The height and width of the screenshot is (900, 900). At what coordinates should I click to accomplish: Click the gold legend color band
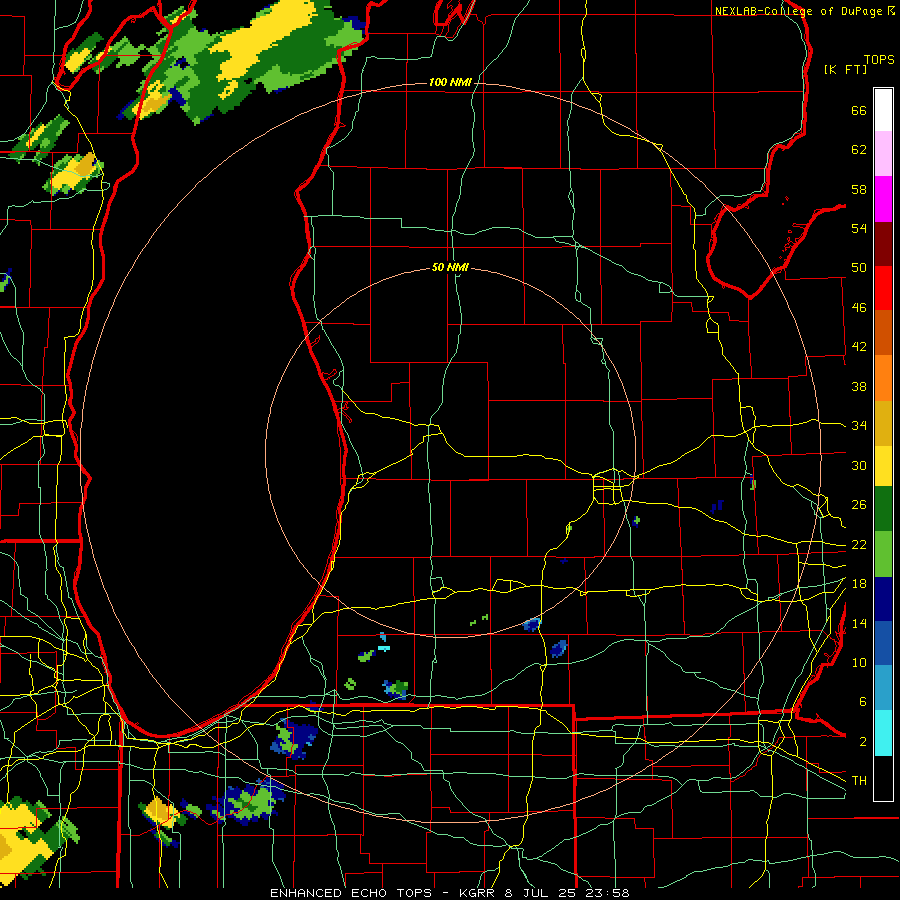click(x=883, y=423)
